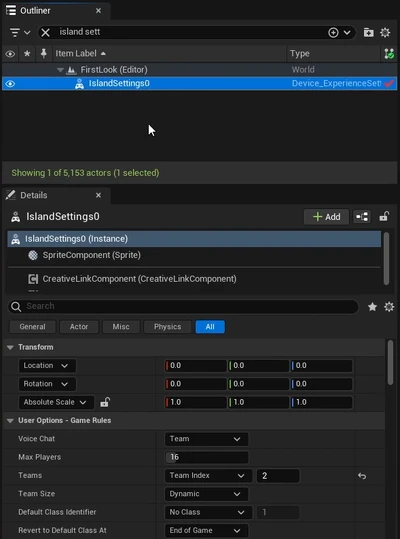This screenshot has height=539, width=400.
Task: Click the Rotation Z value field
Action: [x=321, y=384]
